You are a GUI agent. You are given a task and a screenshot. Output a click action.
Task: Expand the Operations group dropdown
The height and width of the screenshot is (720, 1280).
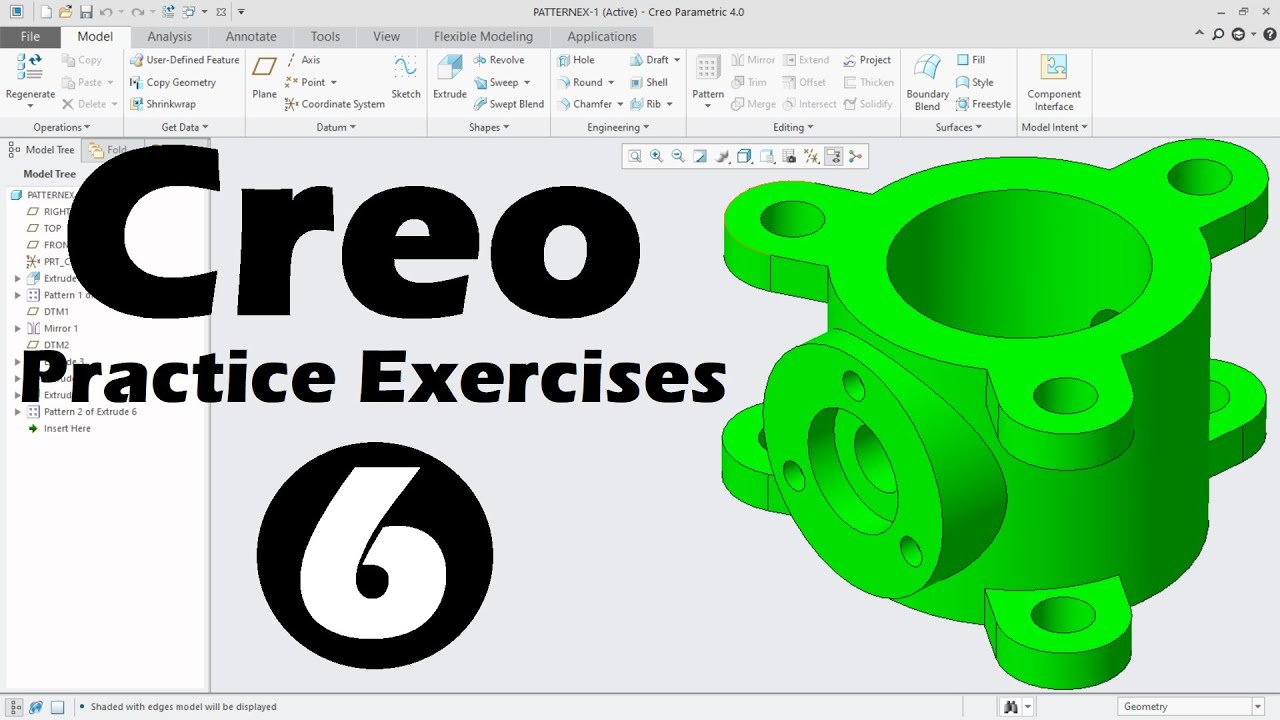click(62, 127)
